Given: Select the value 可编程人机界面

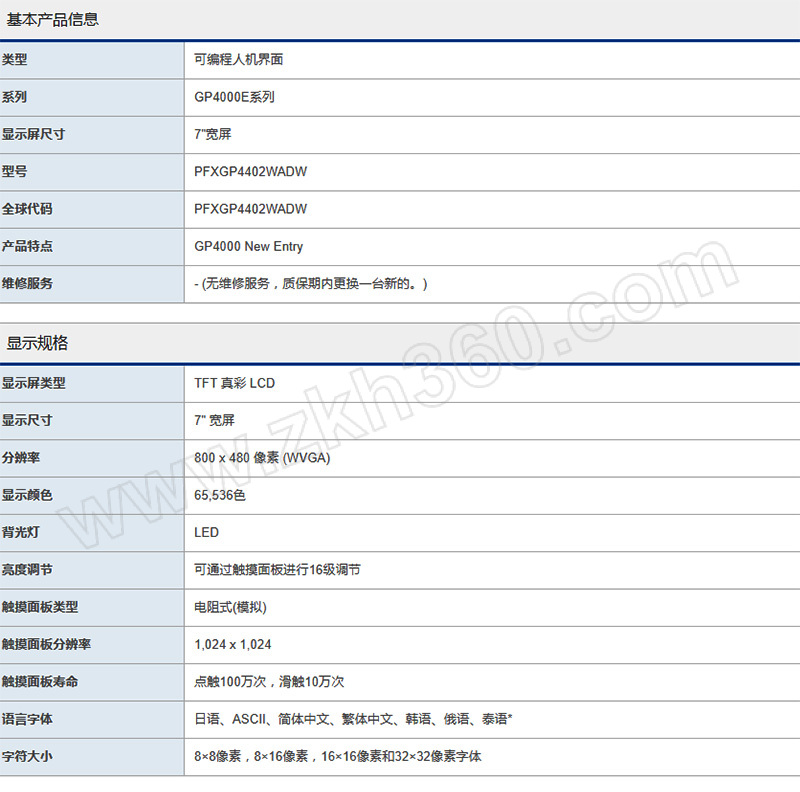Looking at the screenshot, I should pos(238,60).
